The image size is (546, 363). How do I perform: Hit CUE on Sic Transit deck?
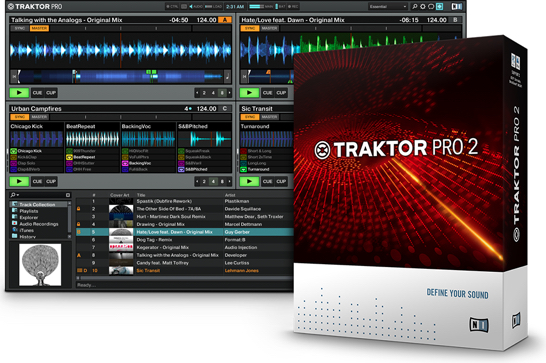tap(267, 181)
